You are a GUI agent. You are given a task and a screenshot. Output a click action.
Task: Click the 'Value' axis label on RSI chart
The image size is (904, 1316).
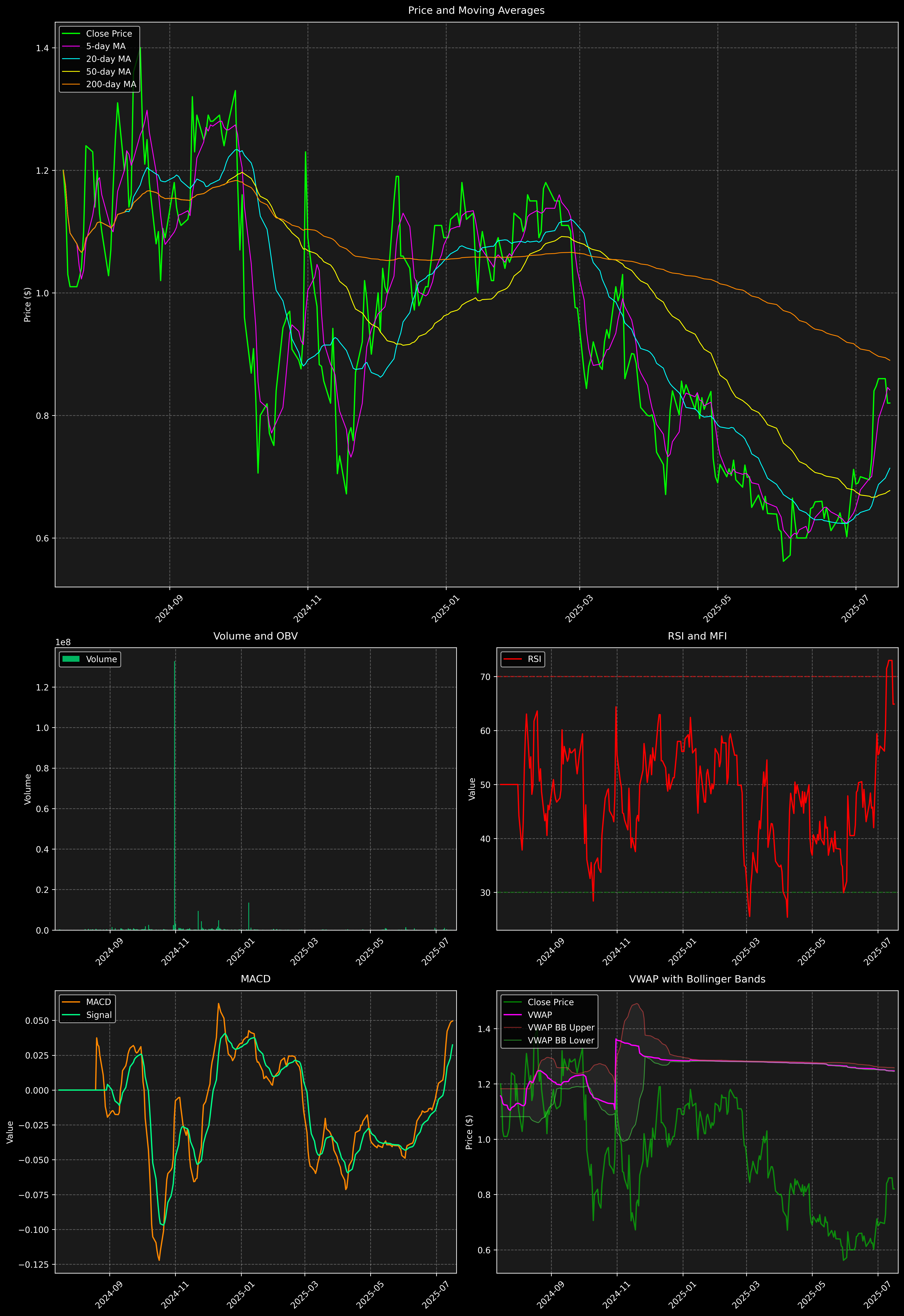tap(472, 789)
